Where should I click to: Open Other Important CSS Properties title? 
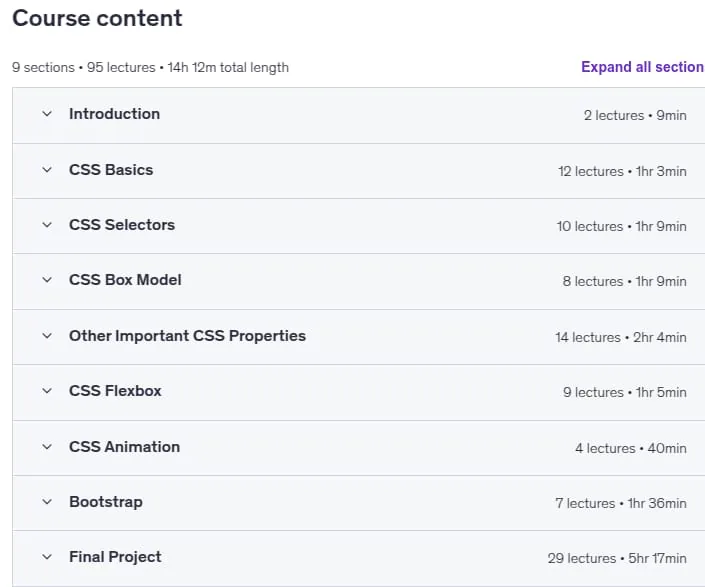(x=187, y=336)
